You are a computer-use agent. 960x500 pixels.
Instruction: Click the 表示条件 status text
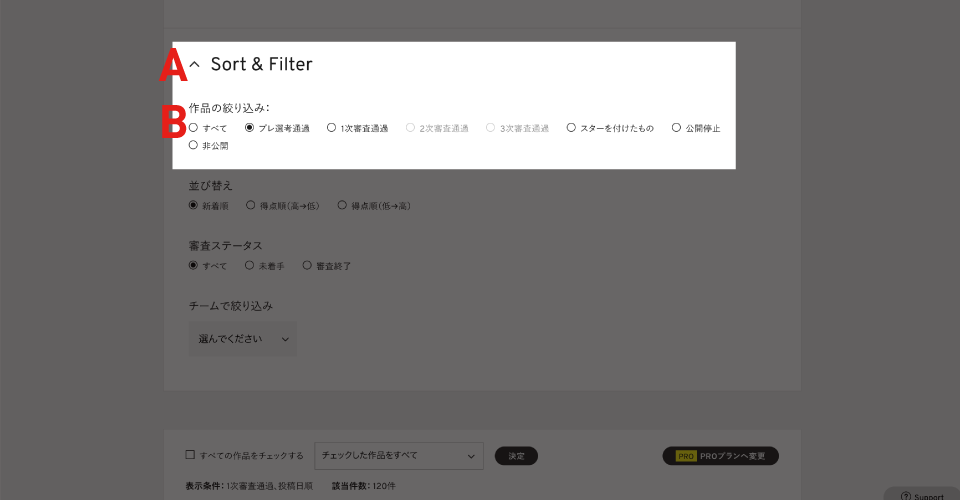249,486
